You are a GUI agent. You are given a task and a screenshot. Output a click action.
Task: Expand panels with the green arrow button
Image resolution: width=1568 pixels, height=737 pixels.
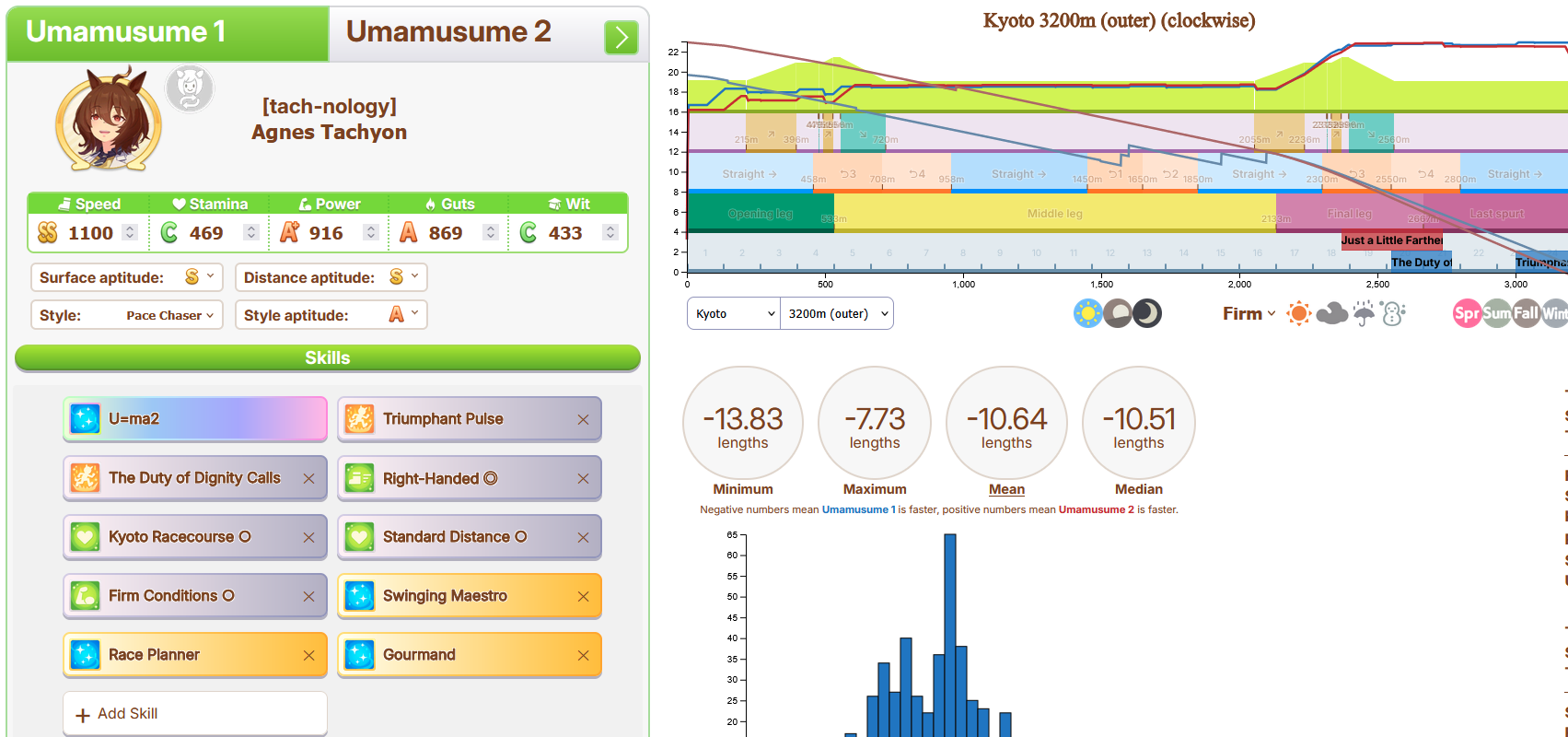pyautogui.click(x=621, y=37)
